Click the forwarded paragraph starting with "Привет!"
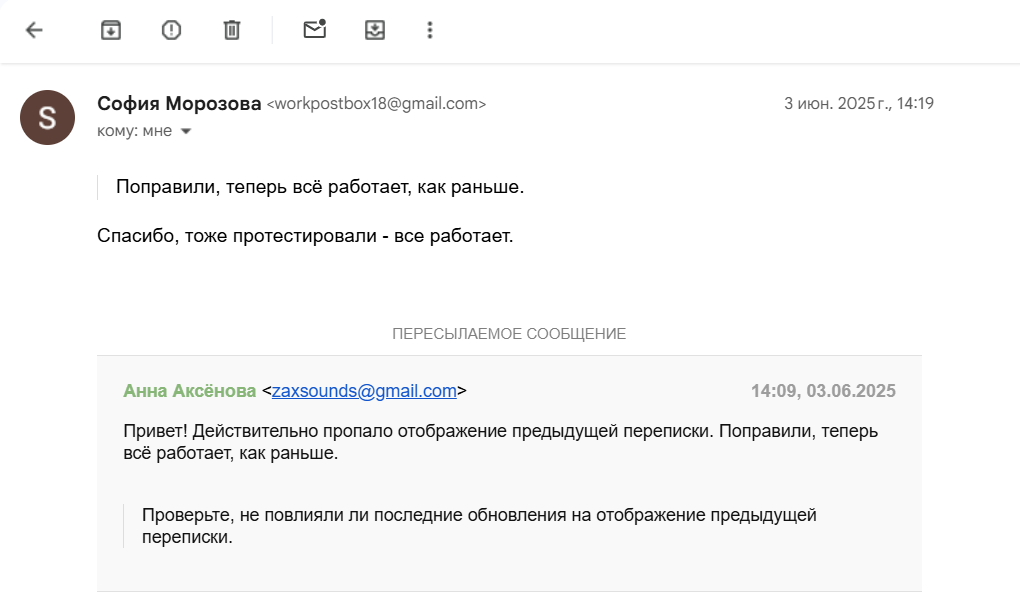 coord(480,442)
